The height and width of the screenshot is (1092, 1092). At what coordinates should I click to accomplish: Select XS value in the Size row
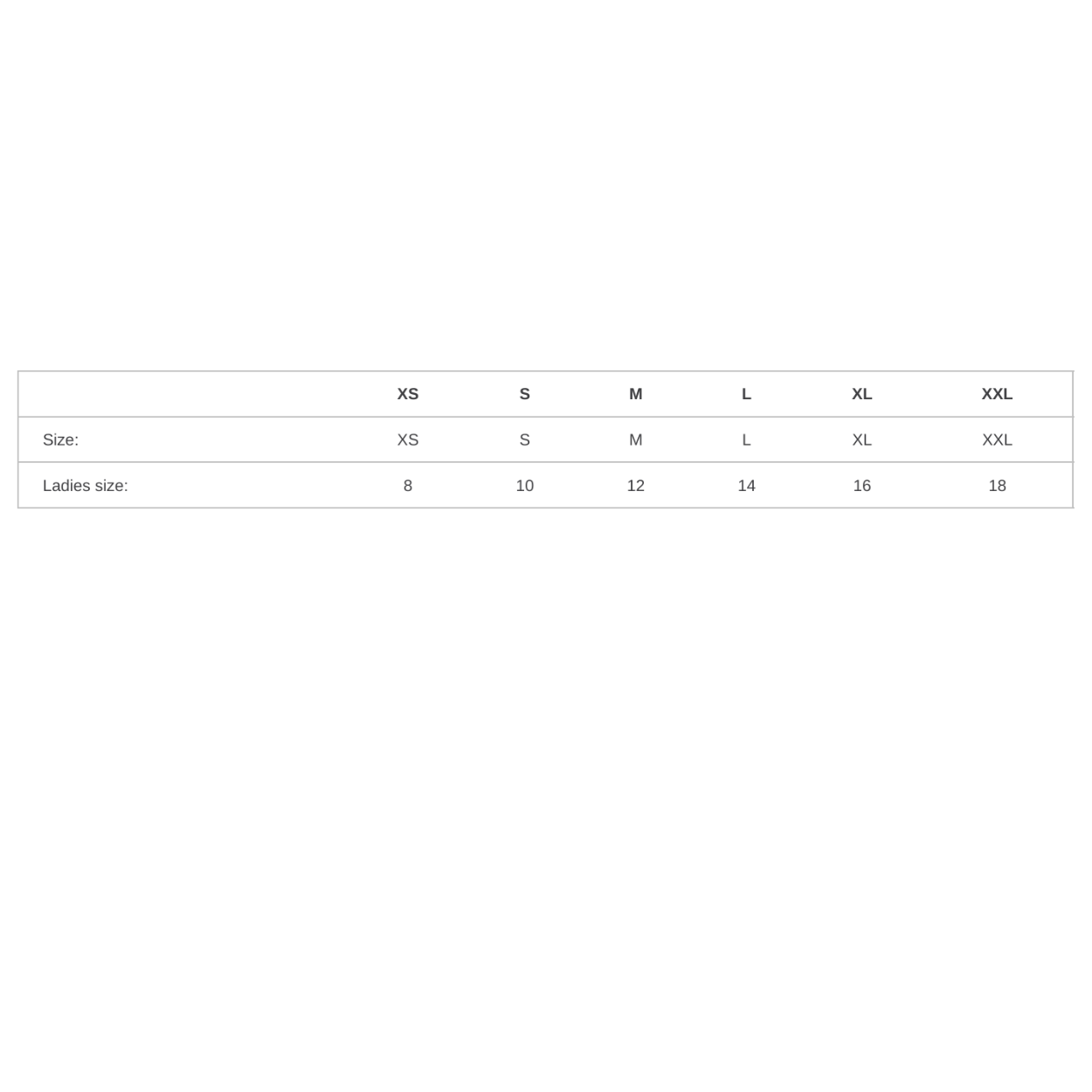pos(408,440)
